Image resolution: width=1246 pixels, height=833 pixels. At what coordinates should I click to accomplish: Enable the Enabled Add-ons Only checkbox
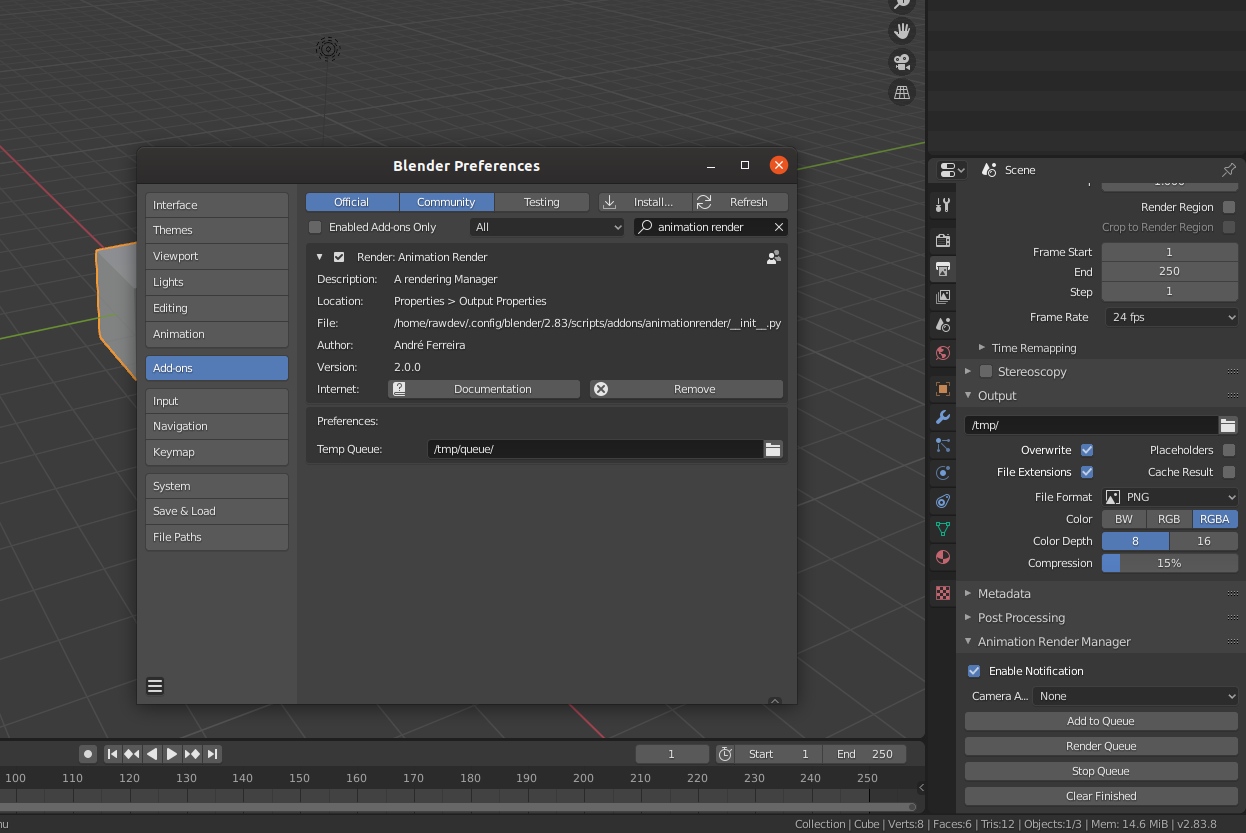click(x=315, y=227)
